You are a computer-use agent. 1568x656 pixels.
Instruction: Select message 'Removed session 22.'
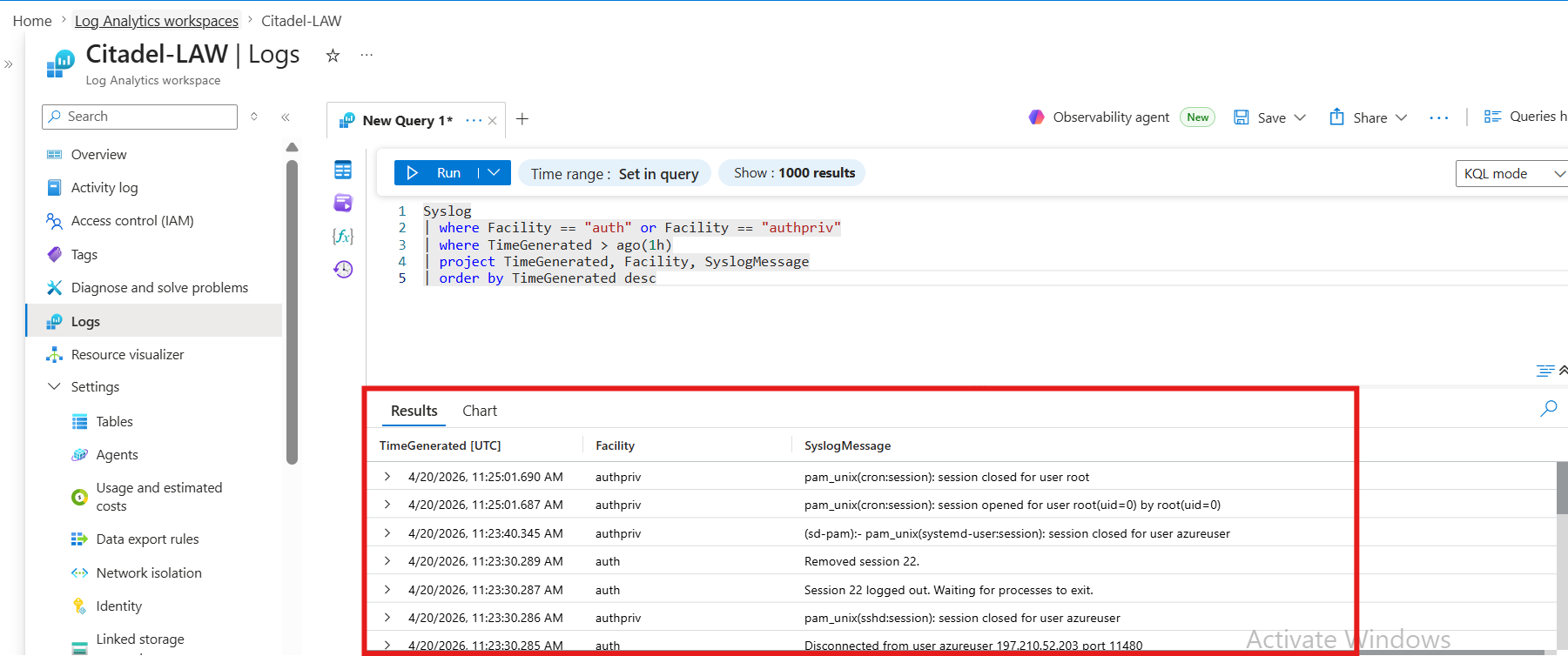click(x=862, y=561)
